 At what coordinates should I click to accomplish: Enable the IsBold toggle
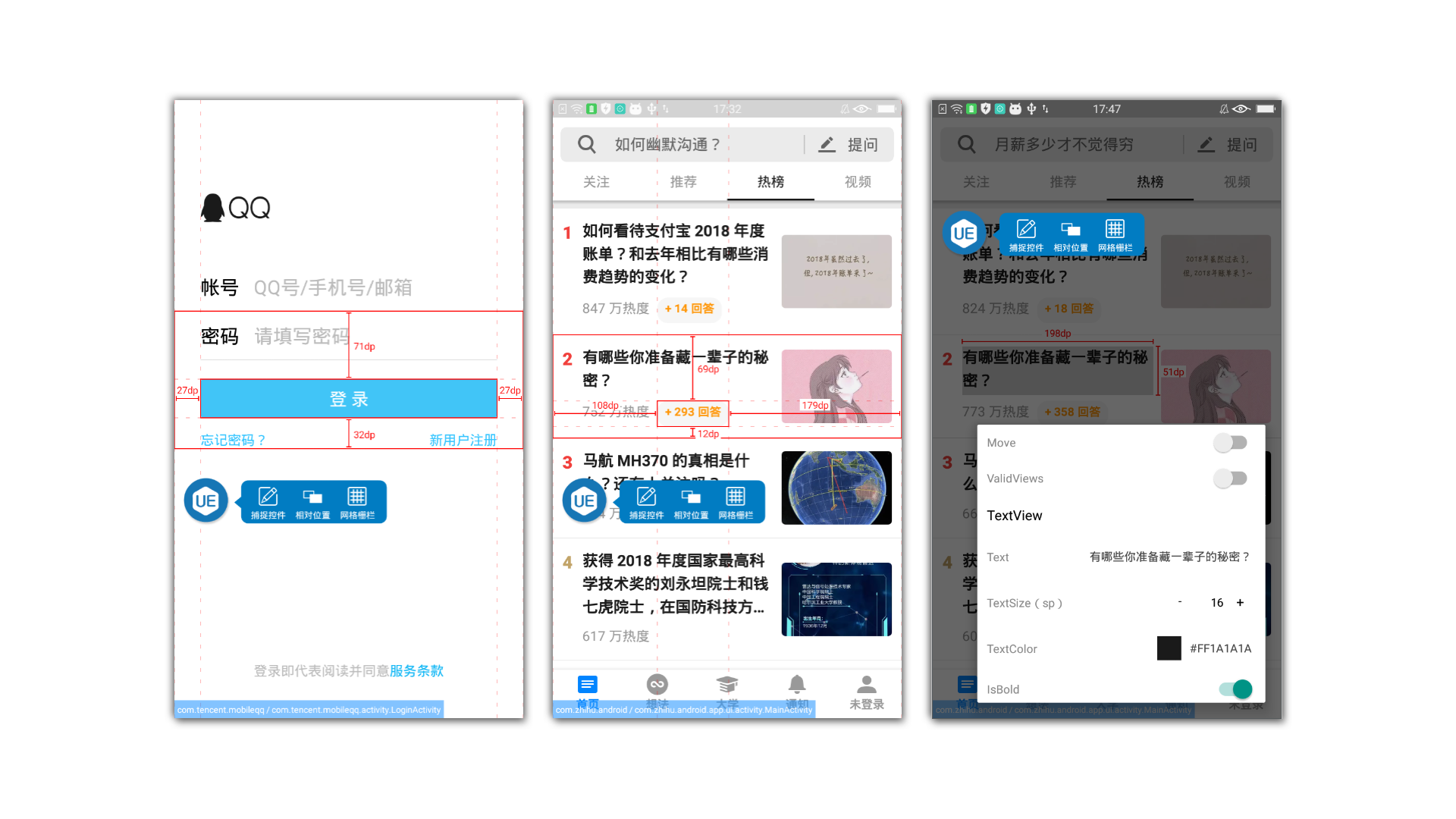coord(1231,688)
